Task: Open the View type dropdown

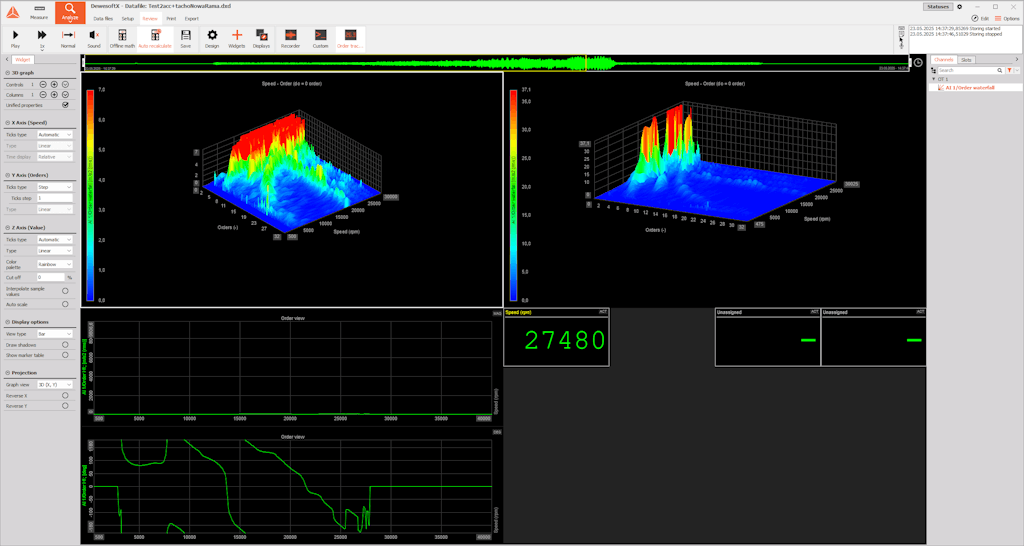Action: (55, 334)
